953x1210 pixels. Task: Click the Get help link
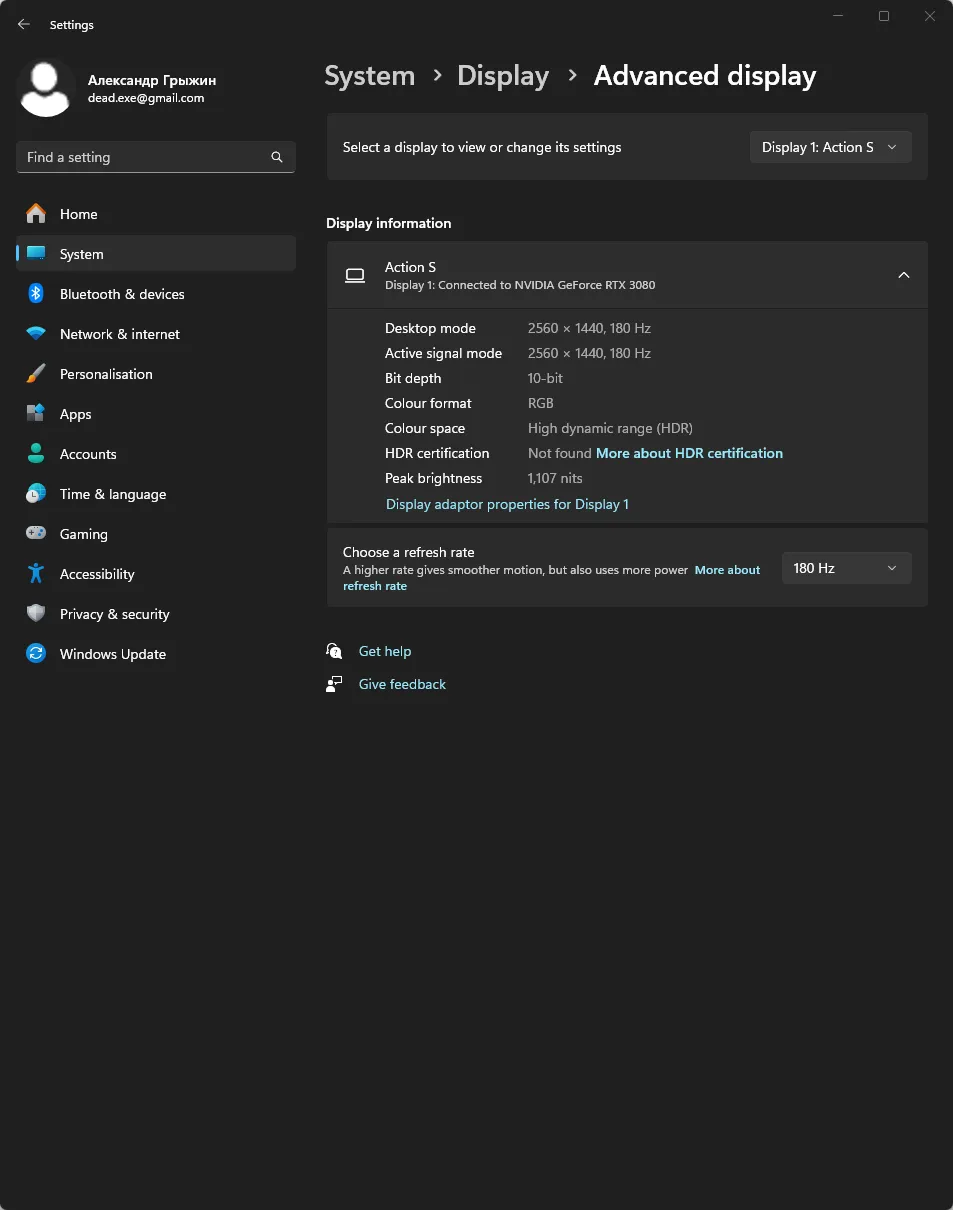(384, 651)
